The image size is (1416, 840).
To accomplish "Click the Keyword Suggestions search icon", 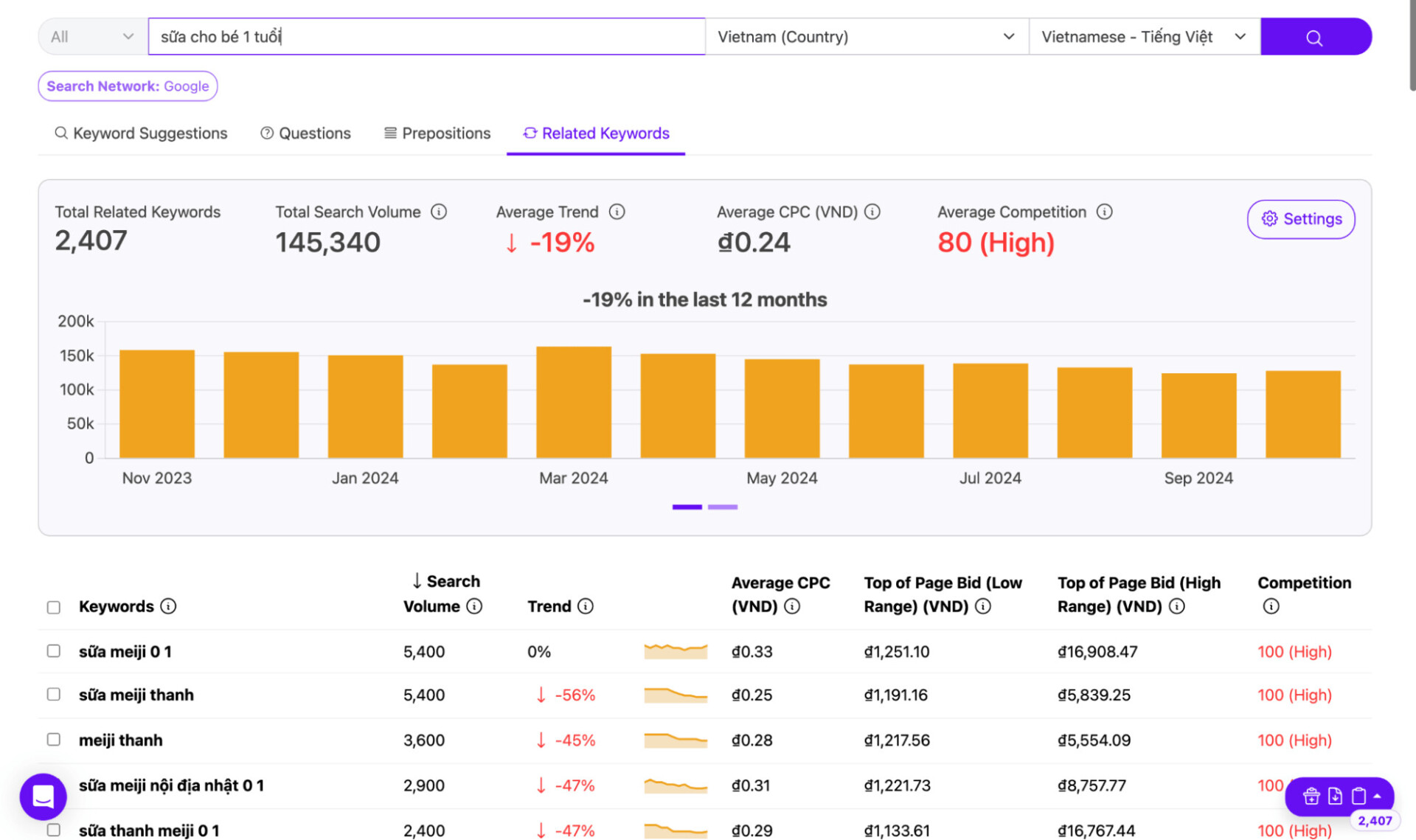I will click(x=62, y=132).
